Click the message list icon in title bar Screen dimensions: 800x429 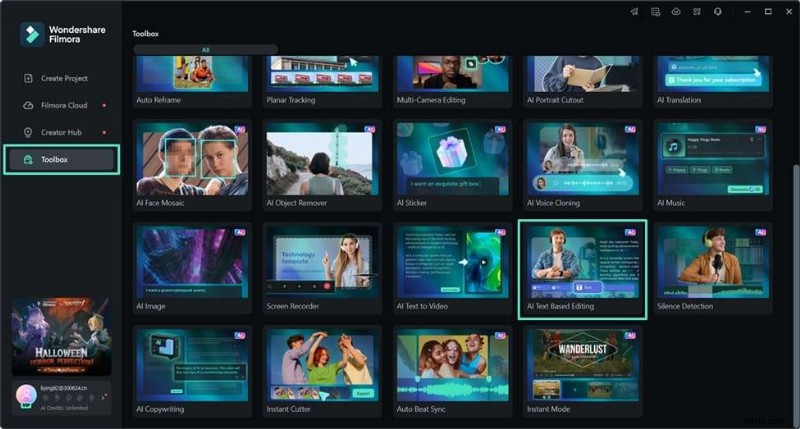[654, 11]
